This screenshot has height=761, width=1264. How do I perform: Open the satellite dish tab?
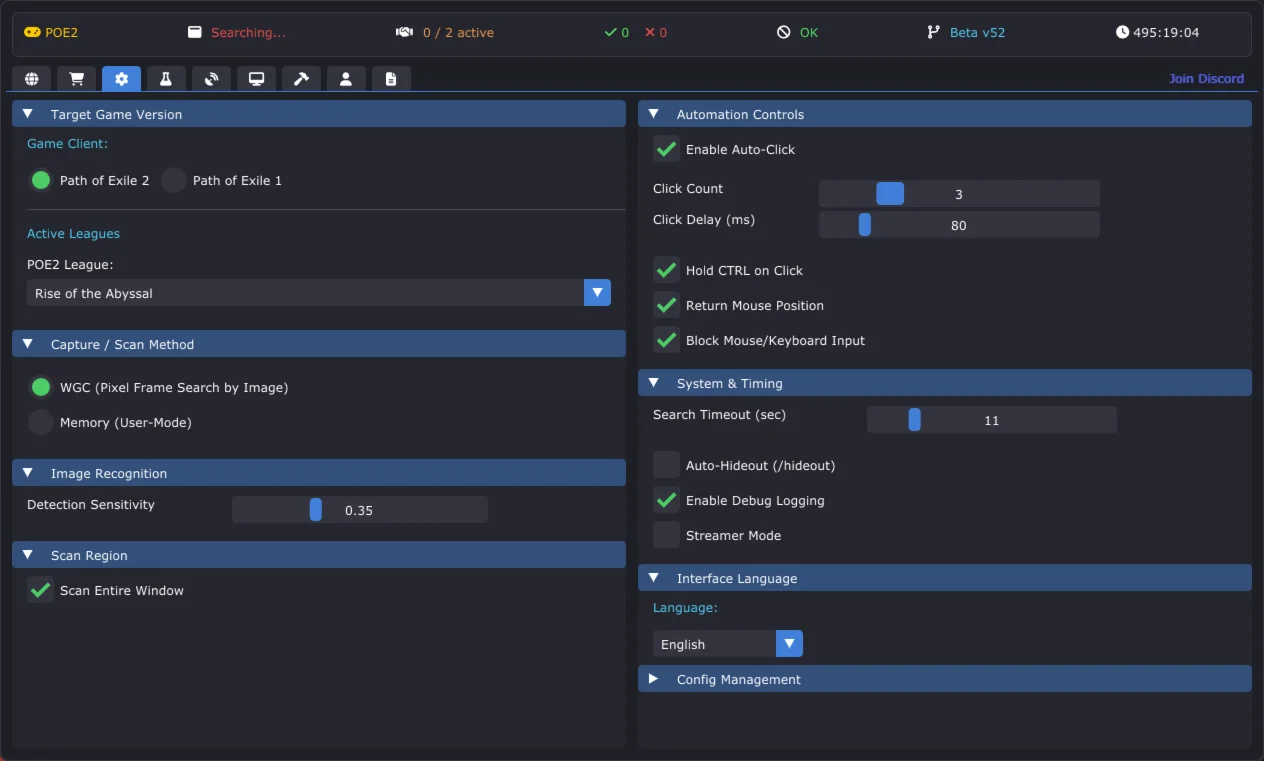[x=211, y=79]
